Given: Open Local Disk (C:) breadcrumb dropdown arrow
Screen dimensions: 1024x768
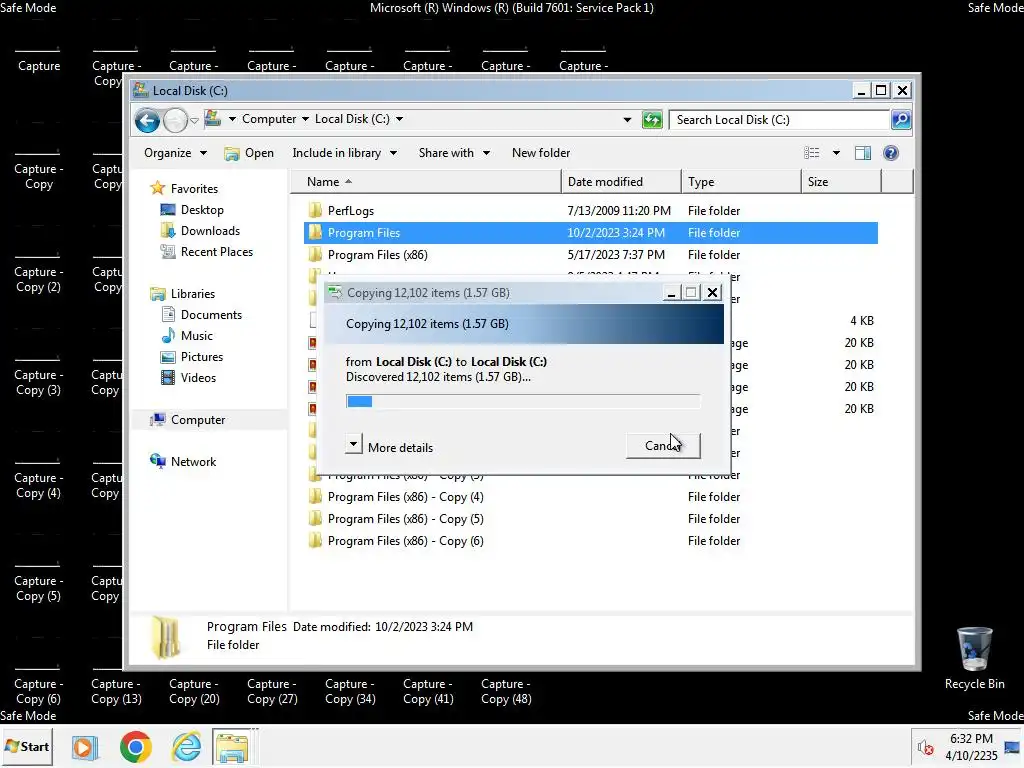Looking at the screenshot, I should point(399,120).
